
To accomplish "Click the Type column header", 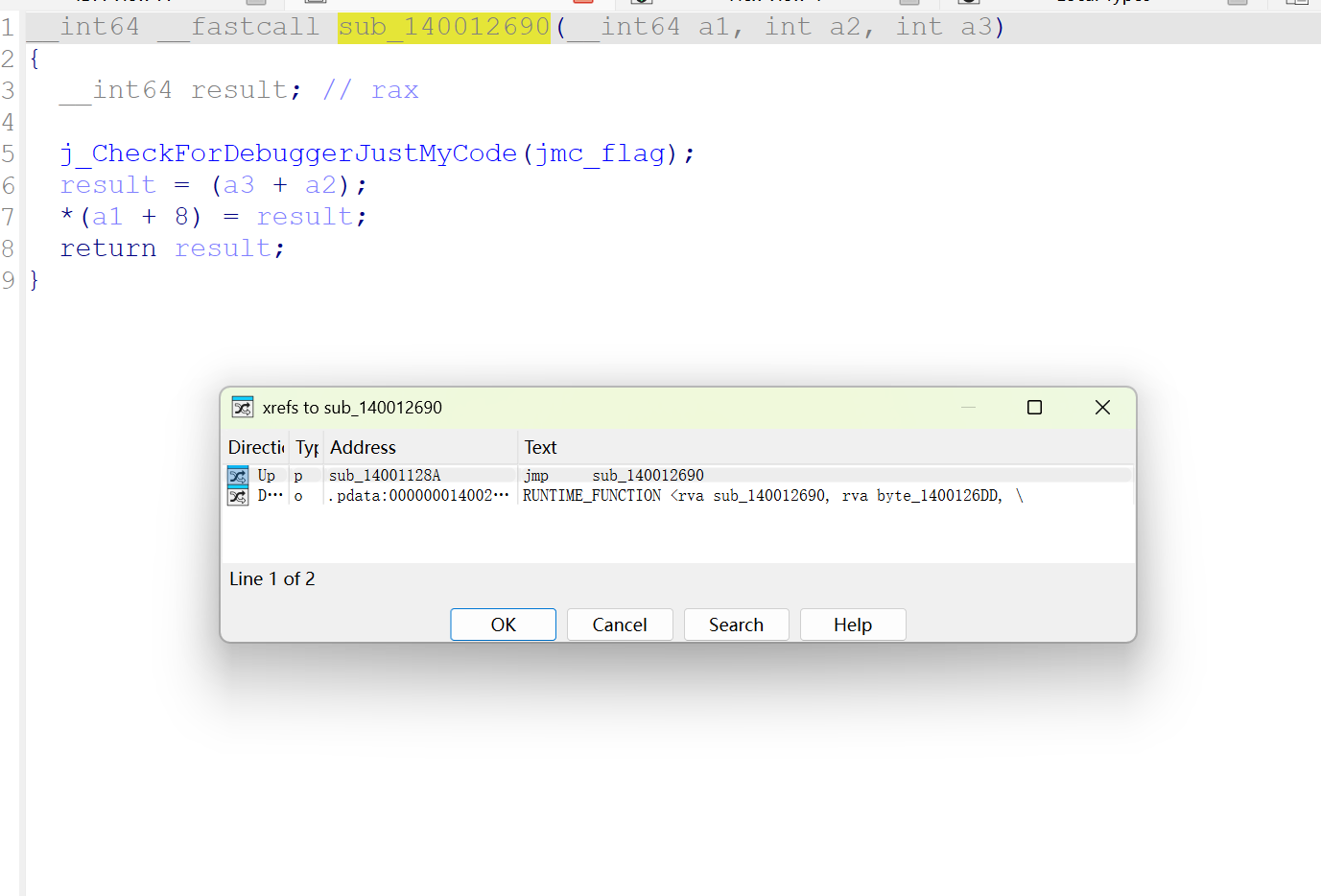I will pos(306,448).
